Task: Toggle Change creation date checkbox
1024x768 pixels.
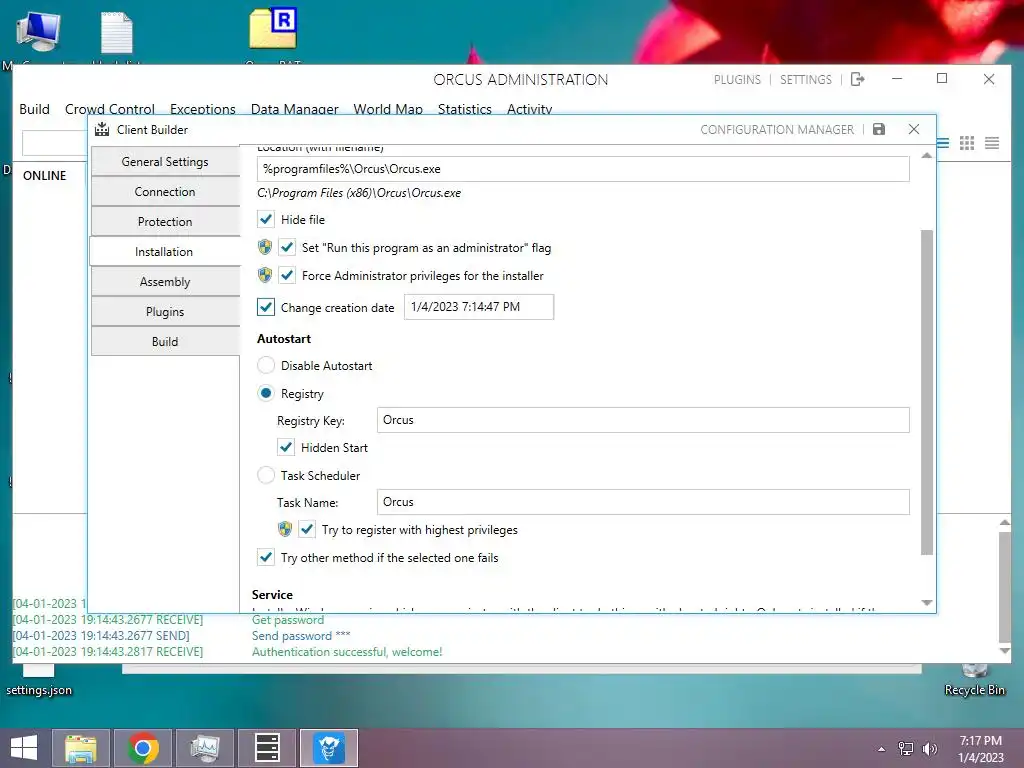Action: click(266, 307)
